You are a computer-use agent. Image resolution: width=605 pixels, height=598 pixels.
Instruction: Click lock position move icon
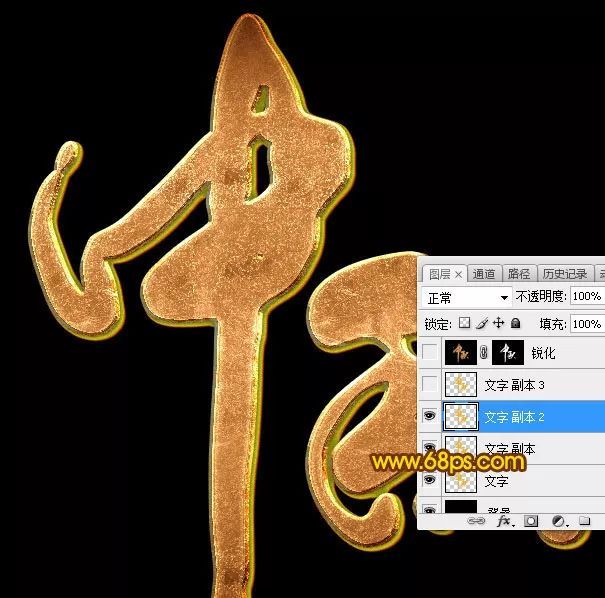tap(498, 324)
